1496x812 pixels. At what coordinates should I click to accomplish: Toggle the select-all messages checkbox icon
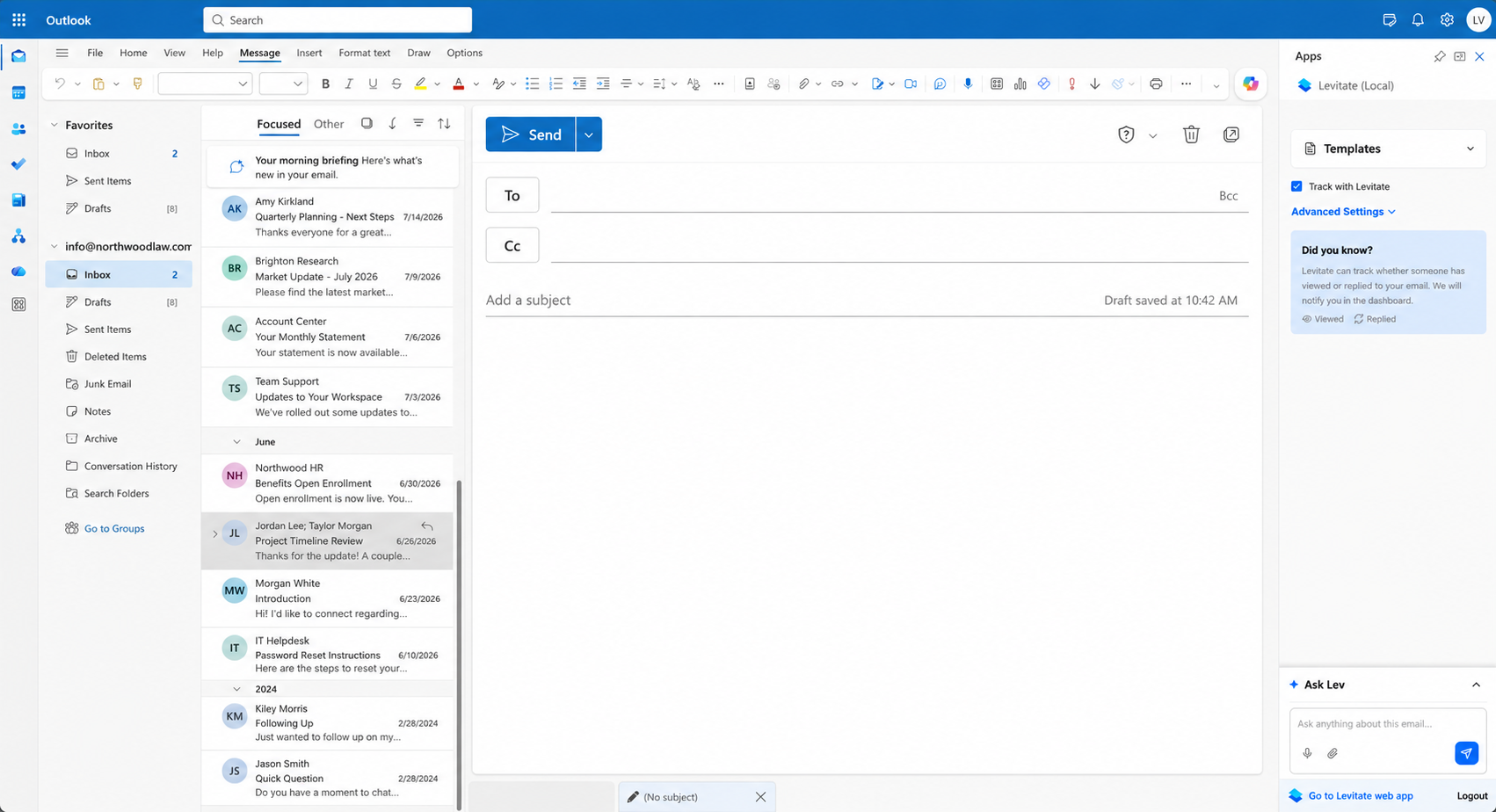(x=367, y=124)
